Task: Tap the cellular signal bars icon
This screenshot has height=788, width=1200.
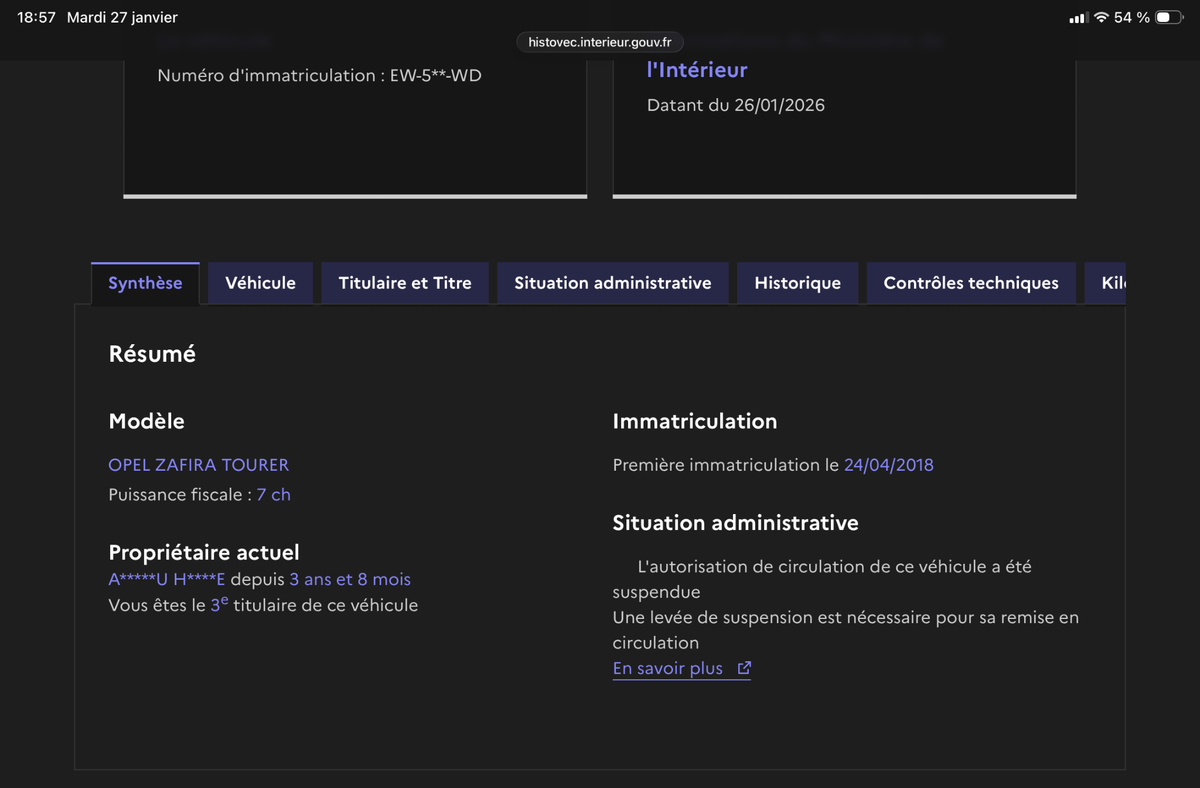Action: [x=1078, y=18]
